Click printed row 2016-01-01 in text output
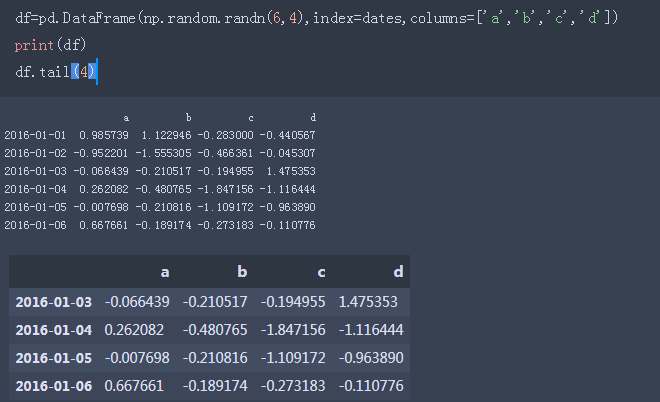This screenshot has height=402, width=660. pos(160,135)
